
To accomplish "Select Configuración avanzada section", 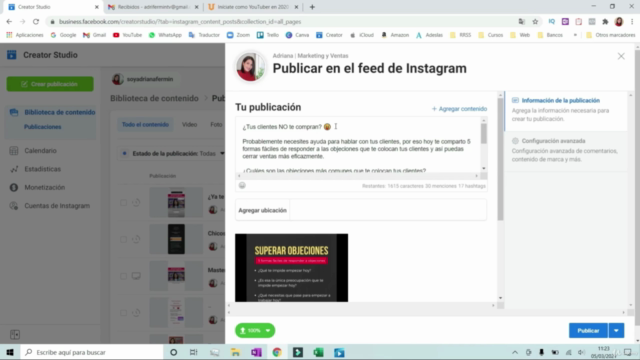I will point(566,150).
